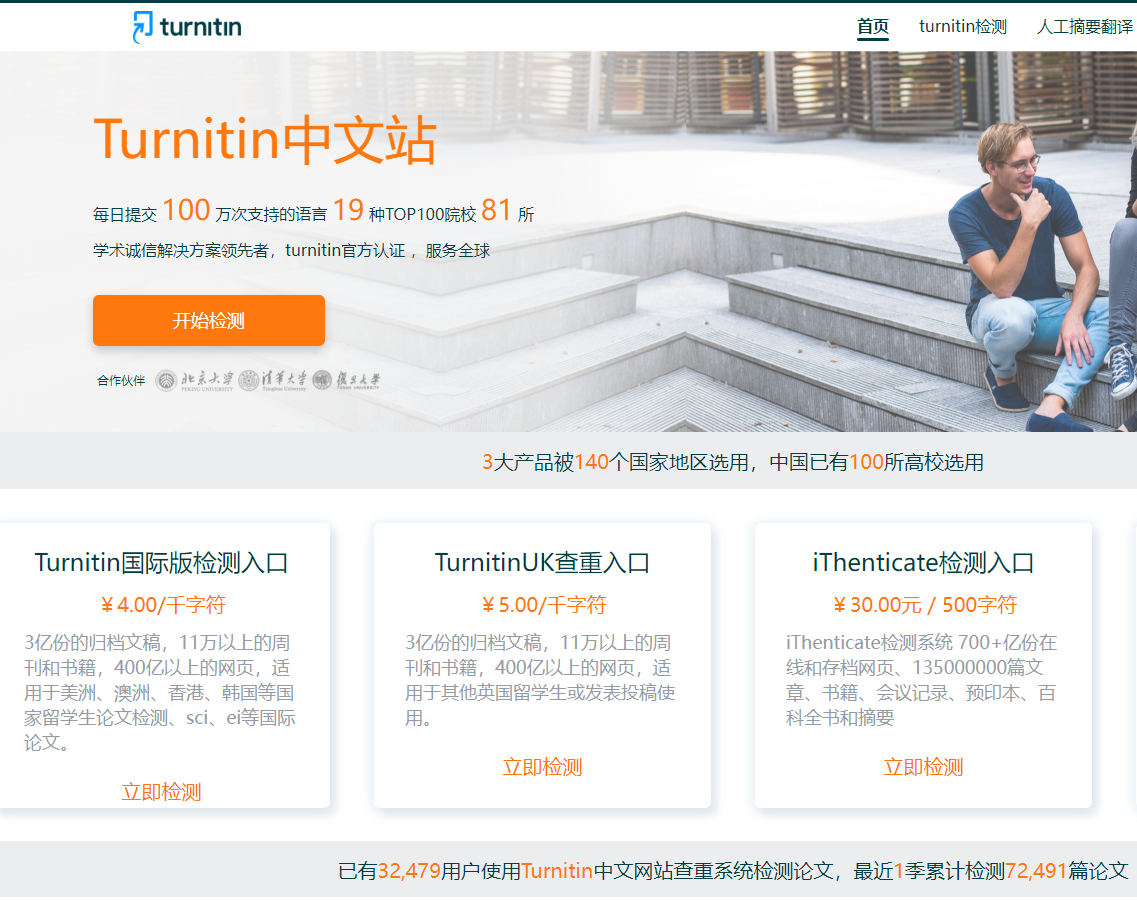This screenshot has height=901, width=1137.
Task: Click the ¥5.00/千字符 price text
Action: click(x=544, y=605)
